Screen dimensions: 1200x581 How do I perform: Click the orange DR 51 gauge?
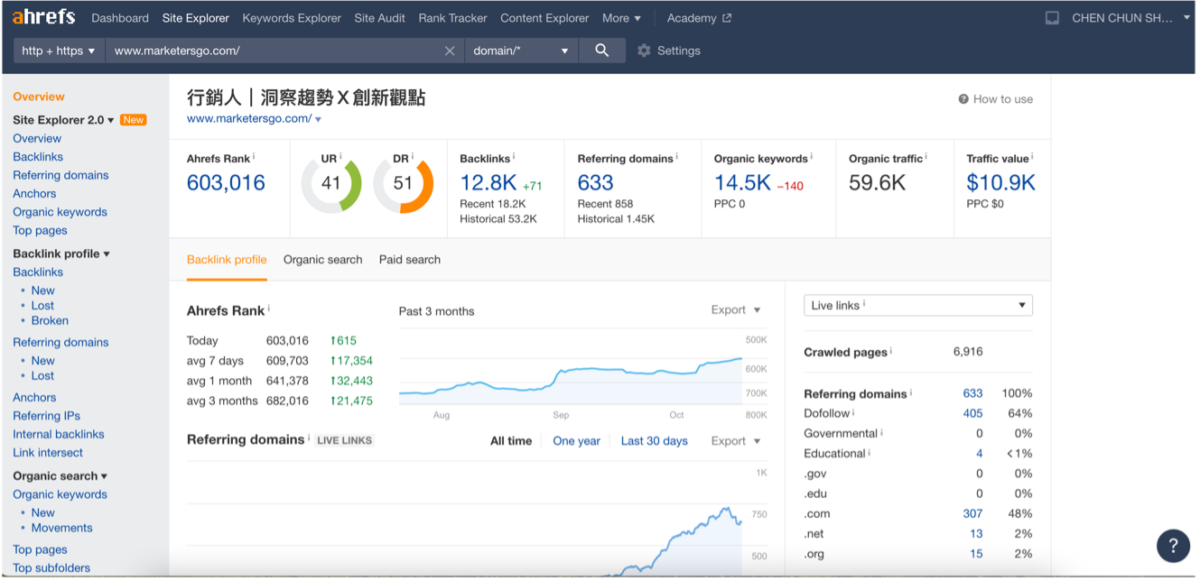[x=403, y=184]
